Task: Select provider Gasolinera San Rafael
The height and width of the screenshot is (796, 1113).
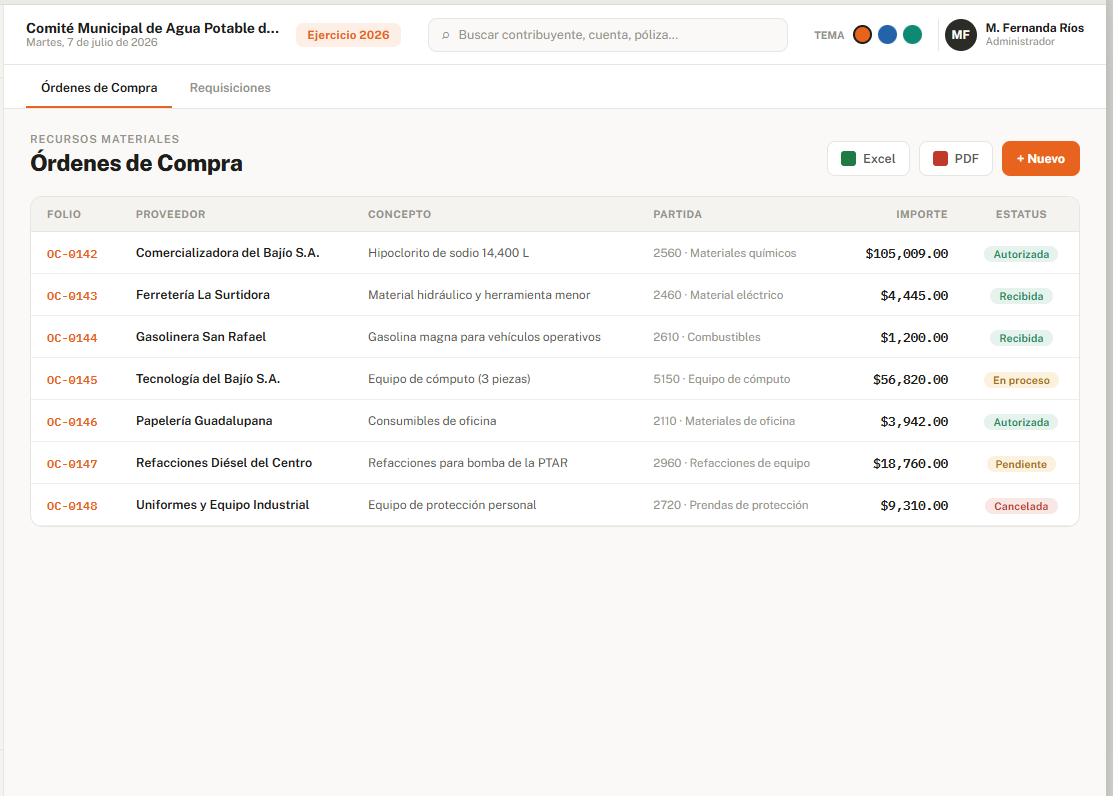Action: (x=201, y=337)
